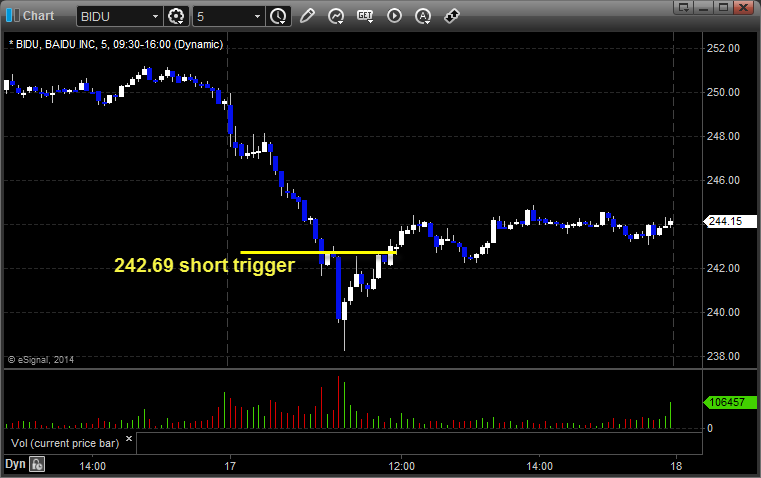The width and height of the screenshot is (761, 478).
Task: Click the bar replay play button
Action: [394, 16]
